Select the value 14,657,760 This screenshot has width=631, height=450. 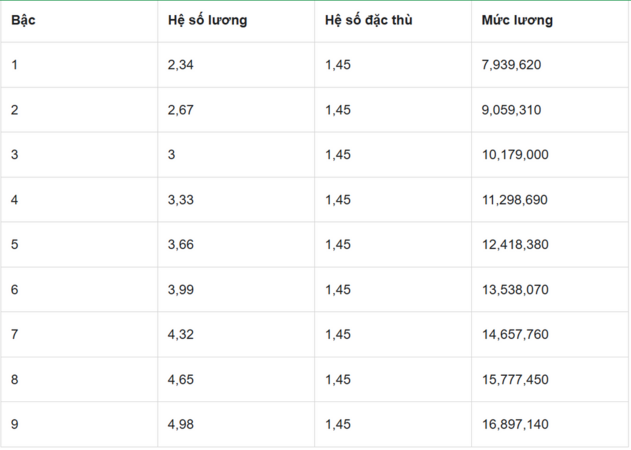coord(515,334)
